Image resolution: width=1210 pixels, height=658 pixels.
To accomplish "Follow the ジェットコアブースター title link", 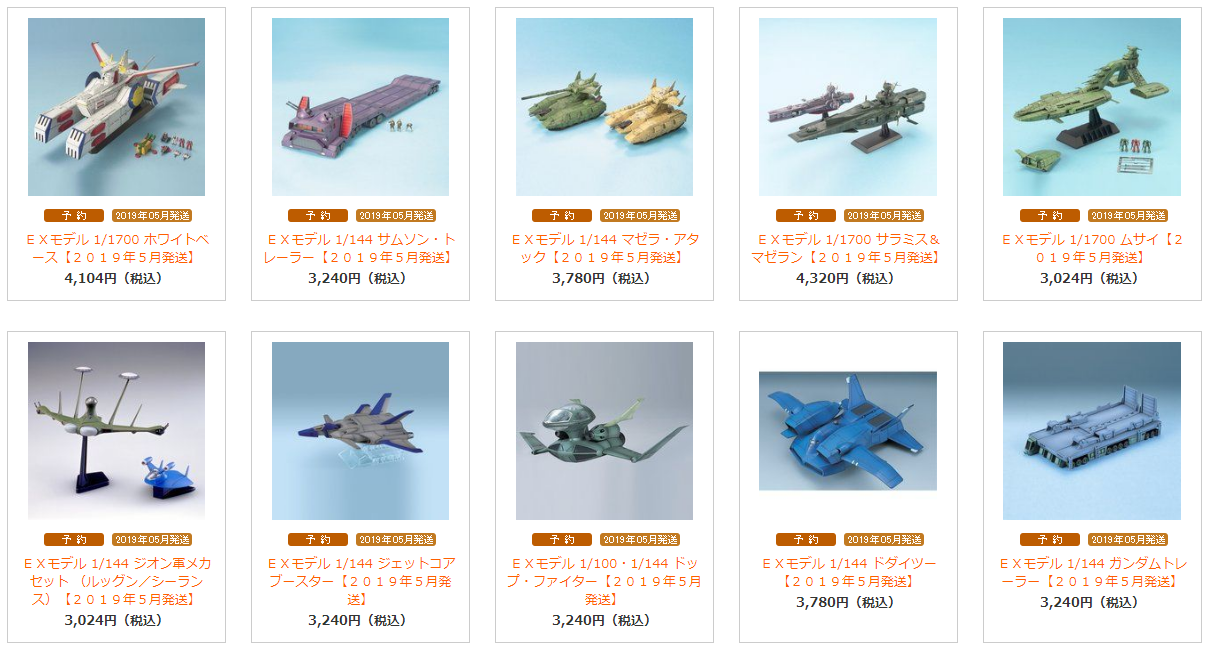I will coord(360,581).
